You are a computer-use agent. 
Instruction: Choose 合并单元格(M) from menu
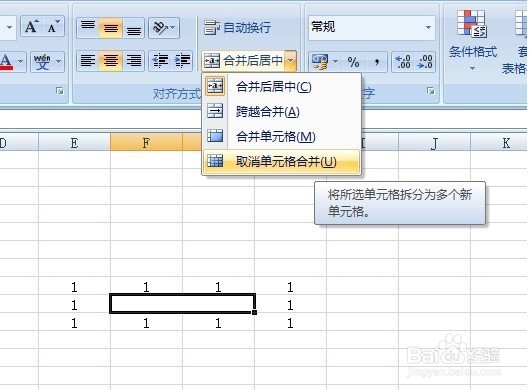click(281, 136)
